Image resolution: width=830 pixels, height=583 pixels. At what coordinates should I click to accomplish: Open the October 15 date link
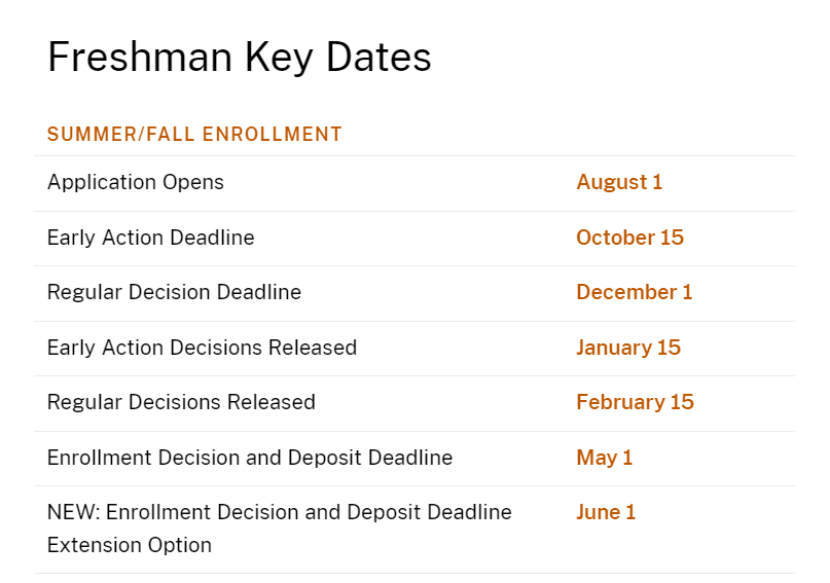[x=629, y=237]
